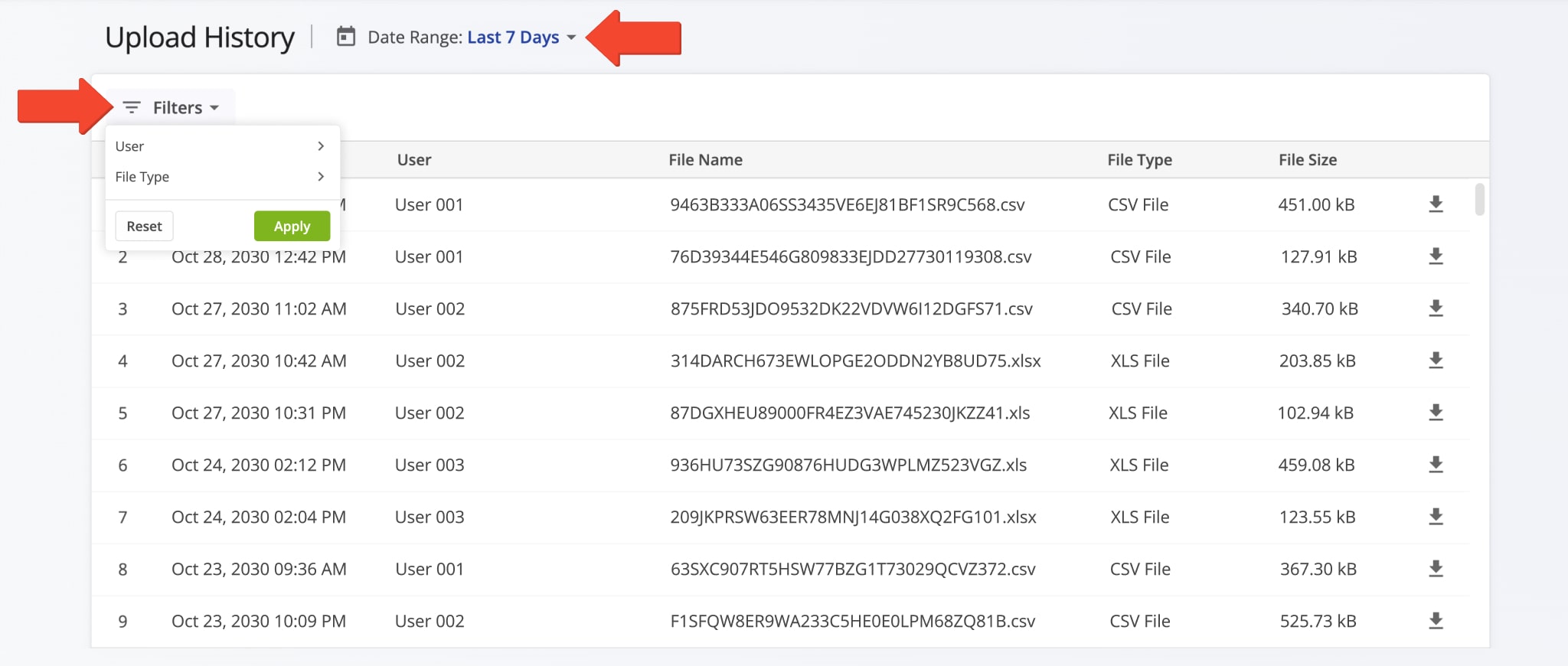This screenshot has height=666, width=1568.
Task: Download the 127.91 kB file
Action: click(x=1436, y=256)
